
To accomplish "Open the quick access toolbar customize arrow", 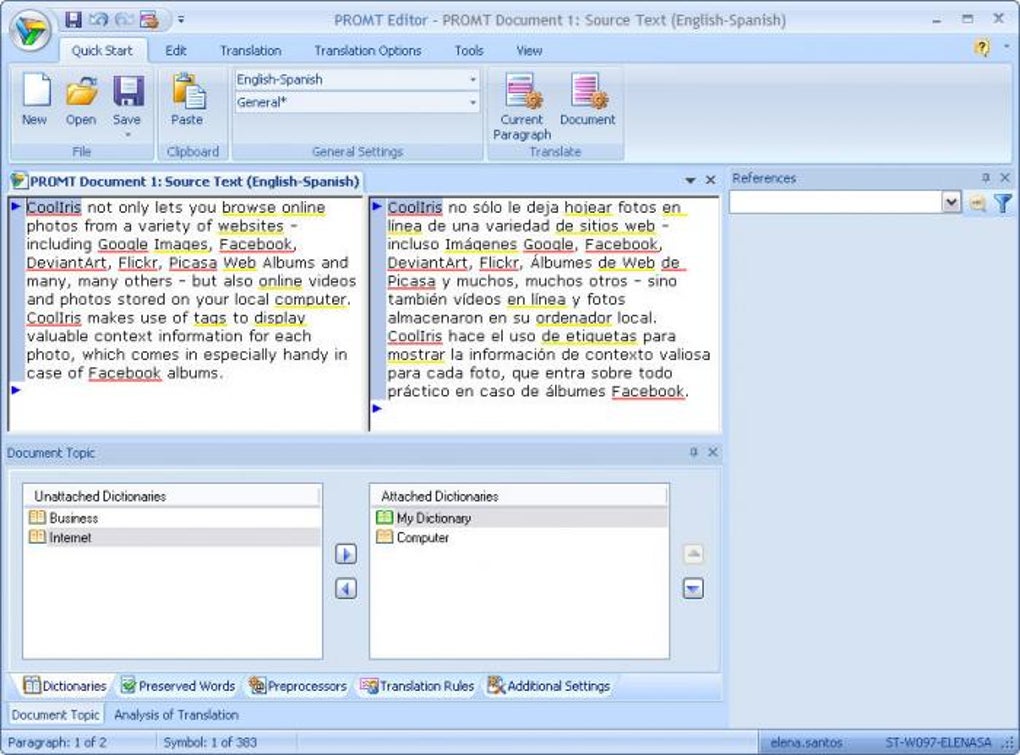I will coord(181,20).
